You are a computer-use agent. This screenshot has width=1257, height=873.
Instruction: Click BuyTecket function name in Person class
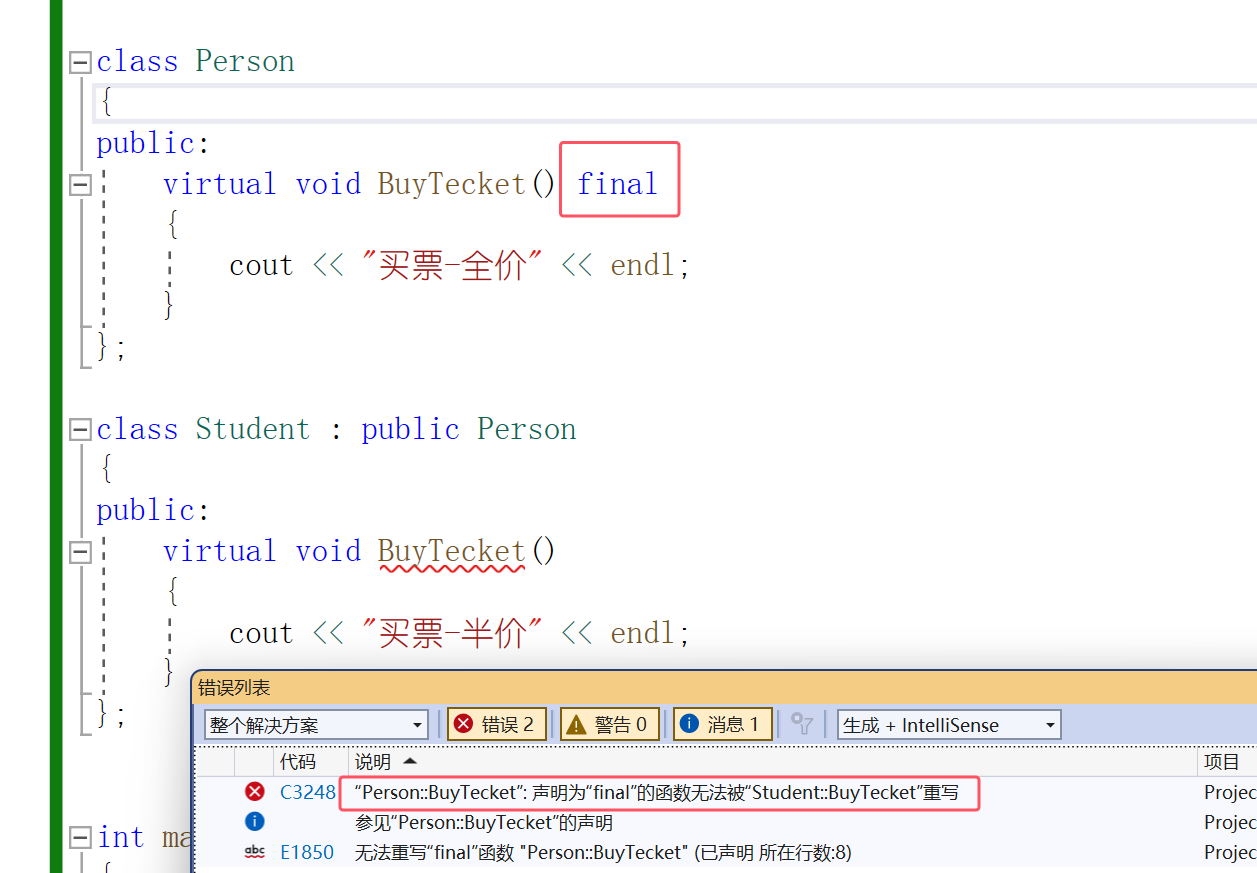click(451, 184)
